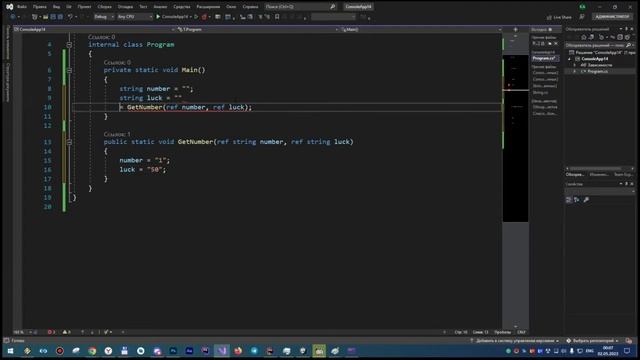640x360 pixels.
Task: Click the warnings count indicator in status strip
Action: (67, 332)
